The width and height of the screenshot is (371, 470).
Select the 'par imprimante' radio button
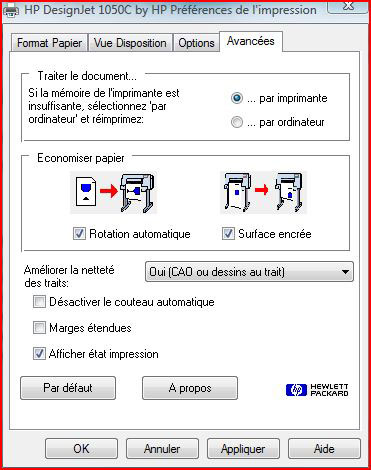pyautogui.click(x=237, y=98)
